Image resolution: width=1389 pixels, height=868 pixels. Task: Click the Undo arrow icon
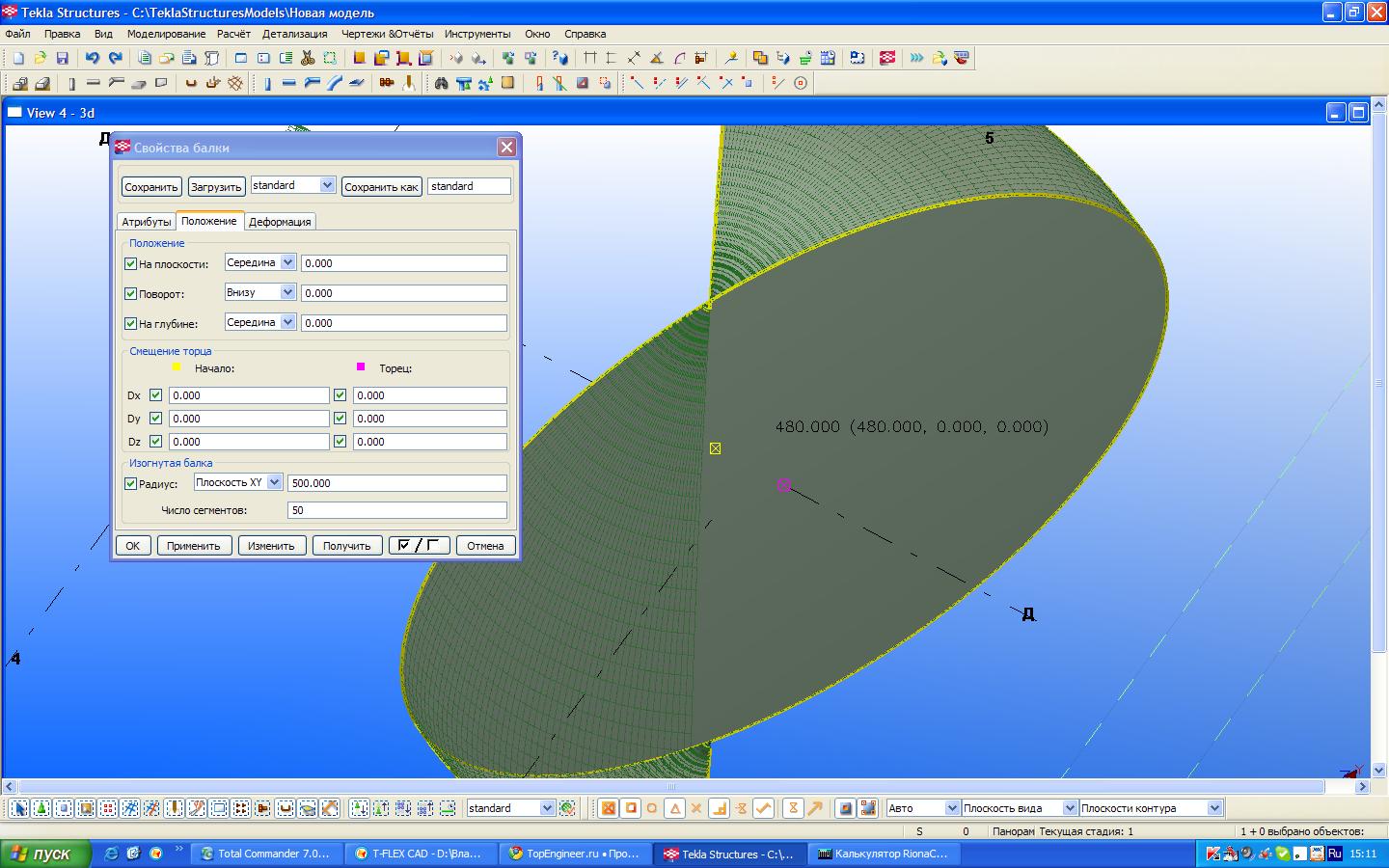click(93, 58)
